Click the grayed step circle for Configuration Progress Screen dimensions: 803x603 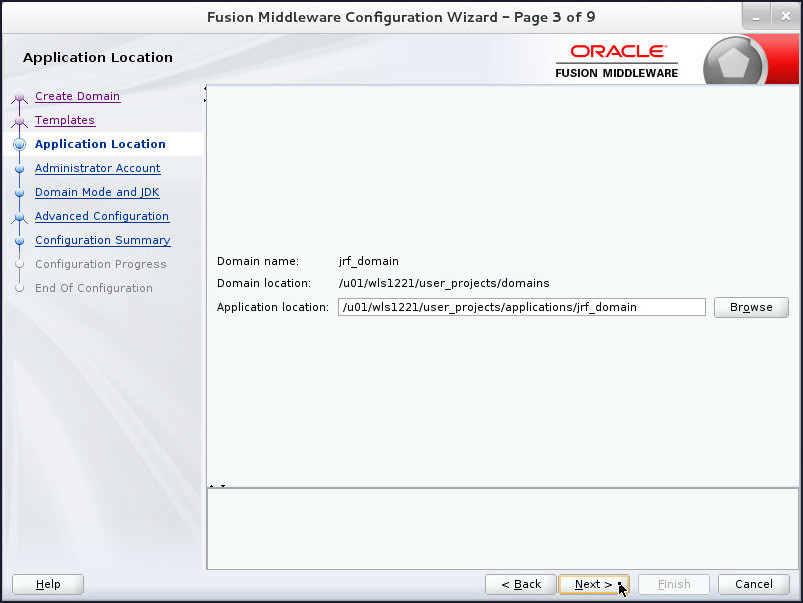click(19, 264)
